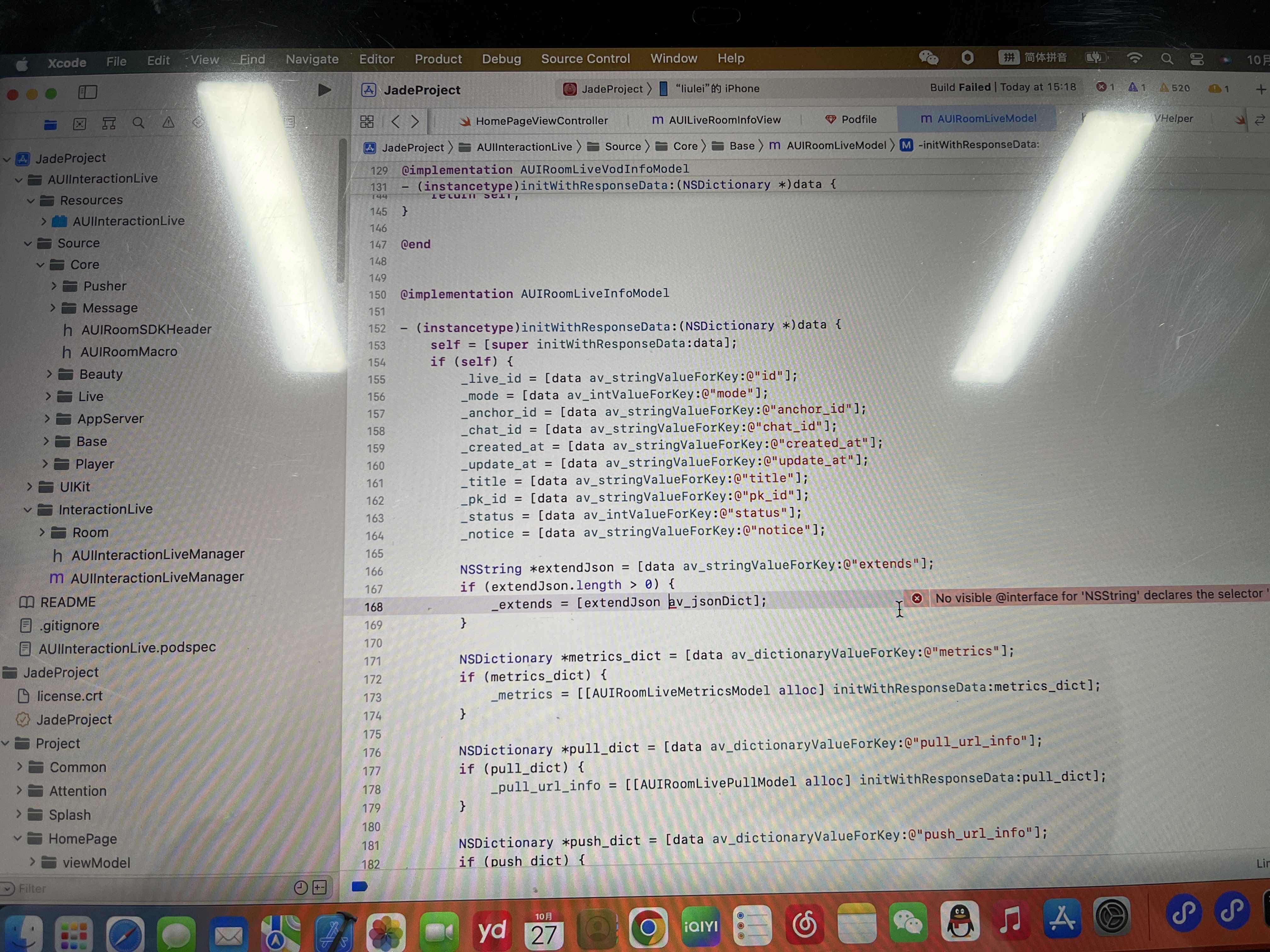The width and height of the screenshot is (1270, 952).
Task: Open AUIInteractionLive.podspec file
Action: click(118, 648)
